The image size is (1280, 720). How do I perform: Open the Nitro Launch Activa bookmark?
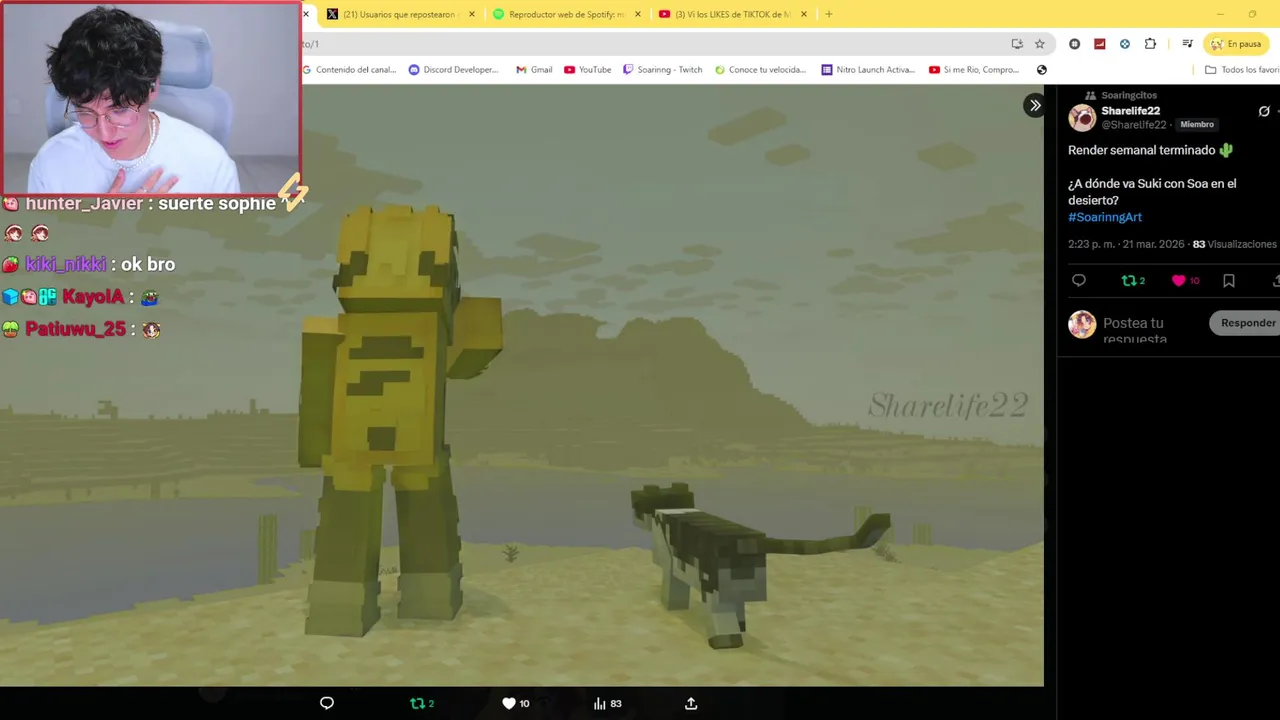(868, 70)
